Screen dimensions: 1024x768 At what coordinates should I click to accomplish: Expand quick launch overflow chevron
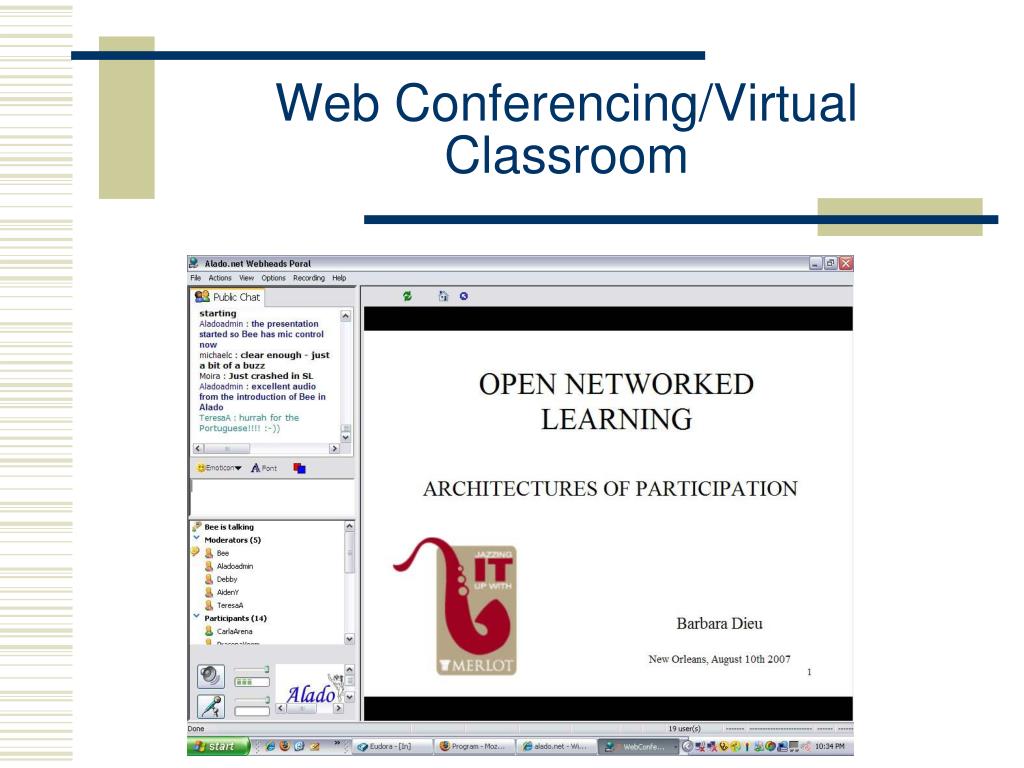click(337, 743)
